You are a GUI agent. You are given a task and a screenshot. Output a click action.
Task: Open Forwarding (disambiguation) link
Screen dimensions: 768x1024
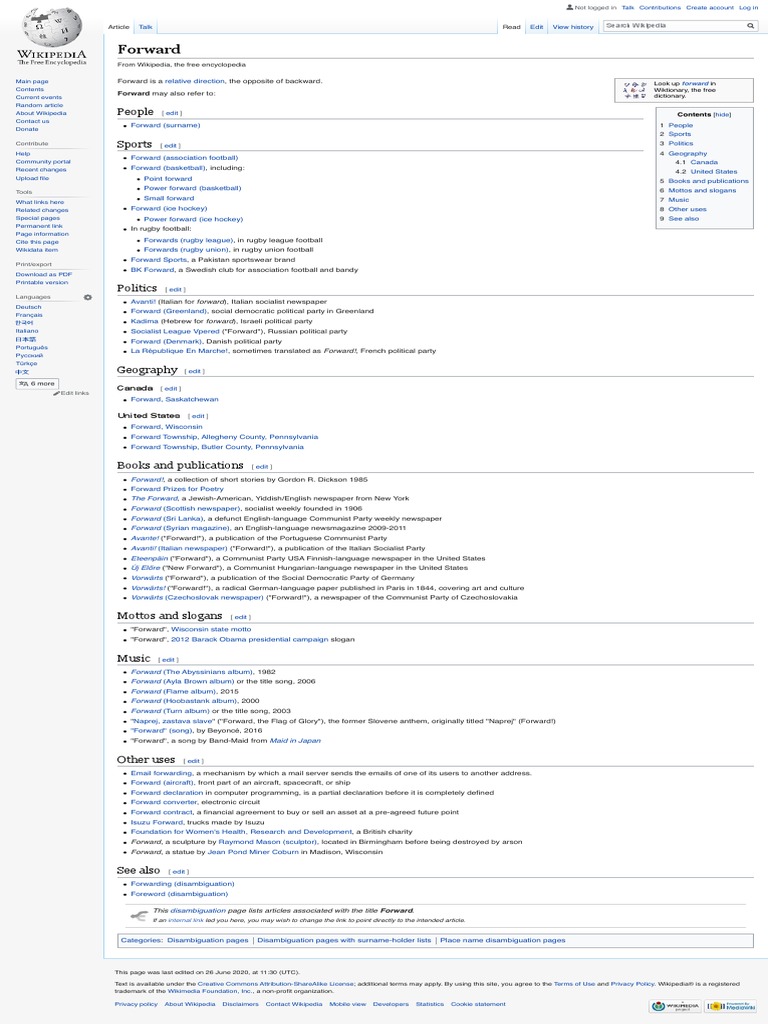click(182, 884)
